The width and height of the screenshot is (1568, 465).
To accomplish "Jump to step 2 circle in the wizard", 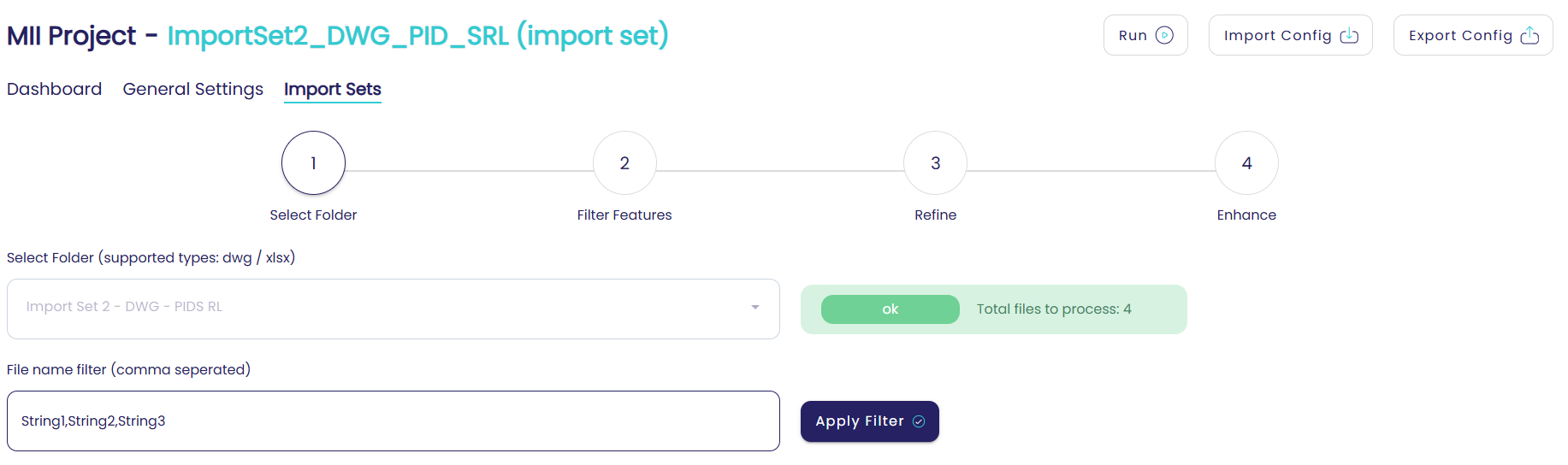I will click(624, 163).
